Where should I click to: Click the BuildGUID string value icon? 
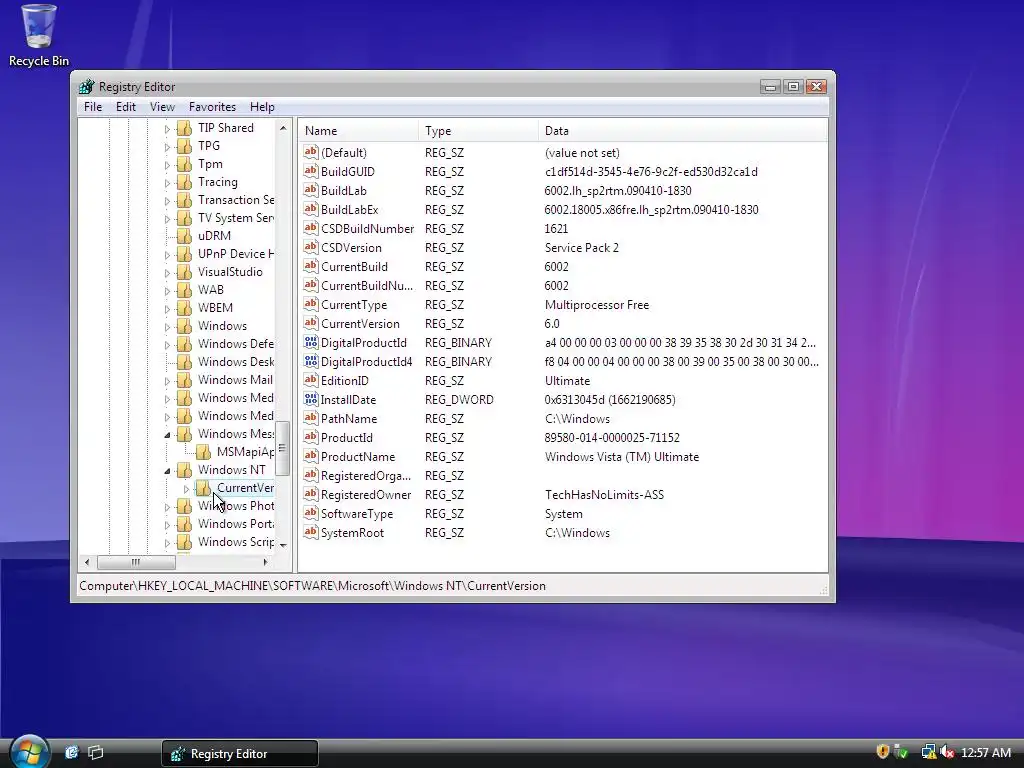click(x=311, y=171)
